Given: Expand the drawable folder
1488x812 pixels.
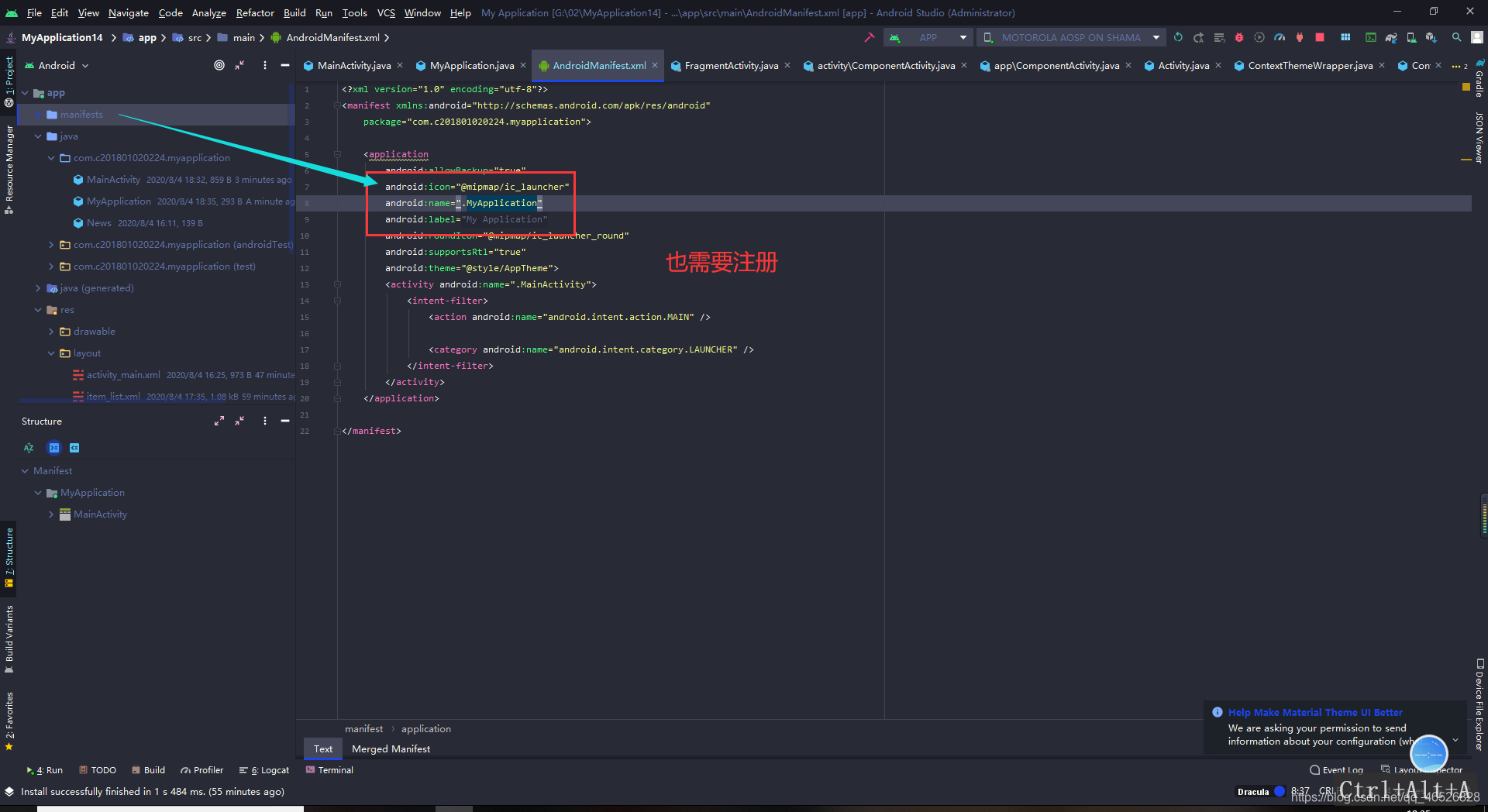Looking at the screenshot, I should pos(51,332).
